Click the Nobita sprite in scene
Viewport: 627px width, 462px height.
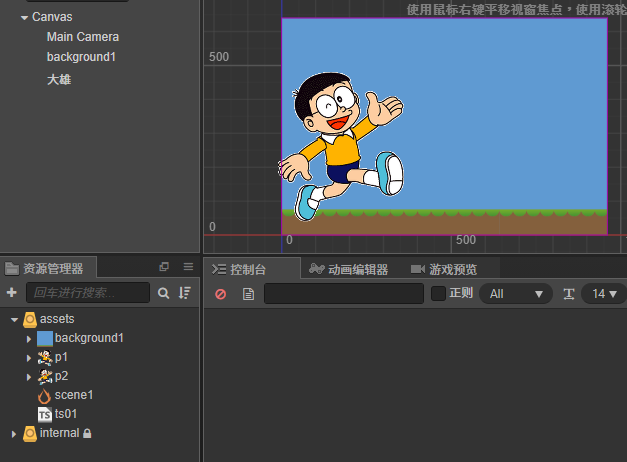[x=341, y=146]
